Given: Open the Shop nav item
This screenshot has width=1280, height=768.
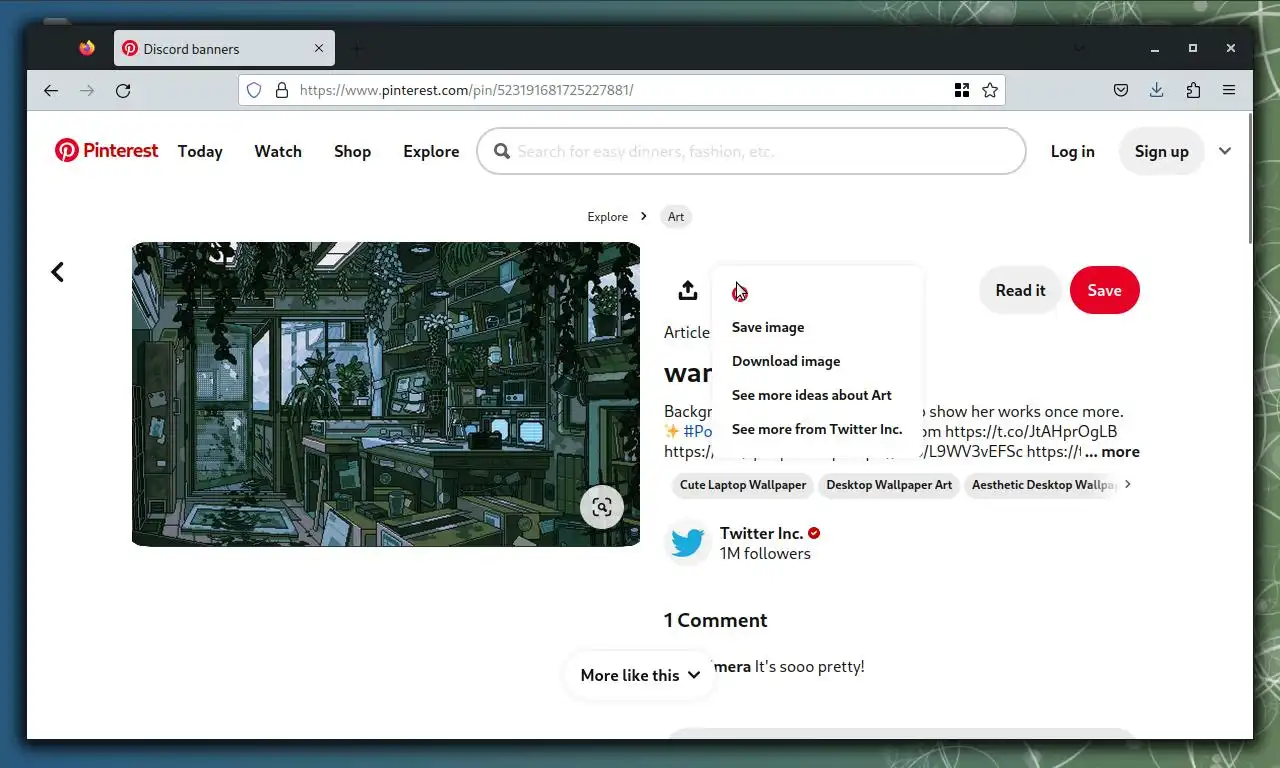Looking at the screenshot, I should (x=352, y=151).
